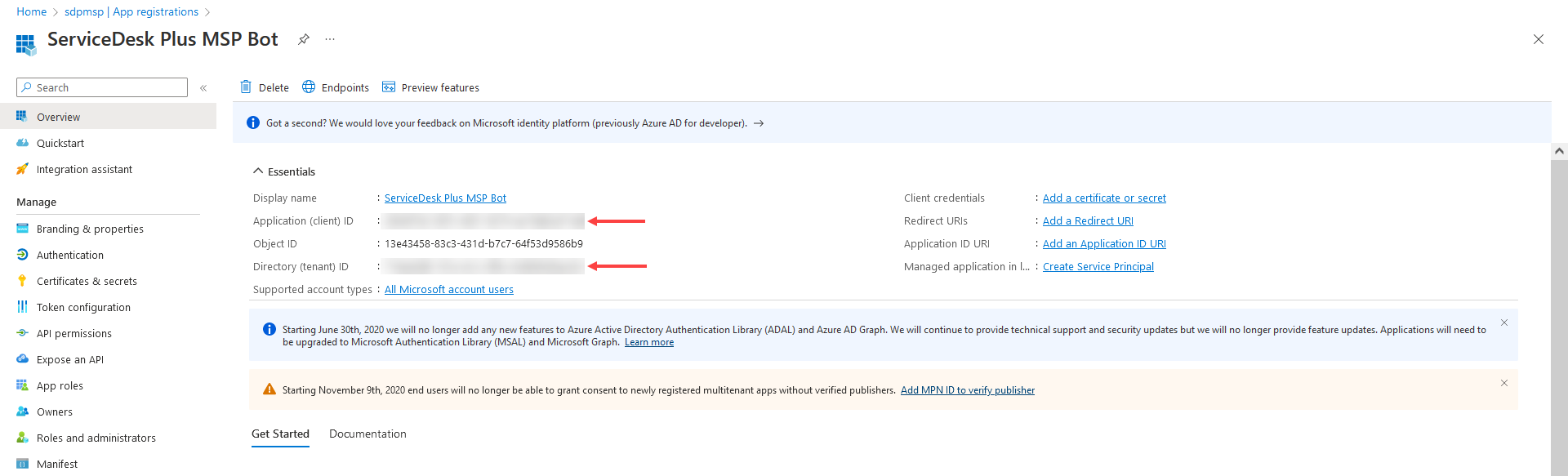
Task: Dismiss the ADAL information notice
Action: pyautogui.click(x=1504, y=323)
